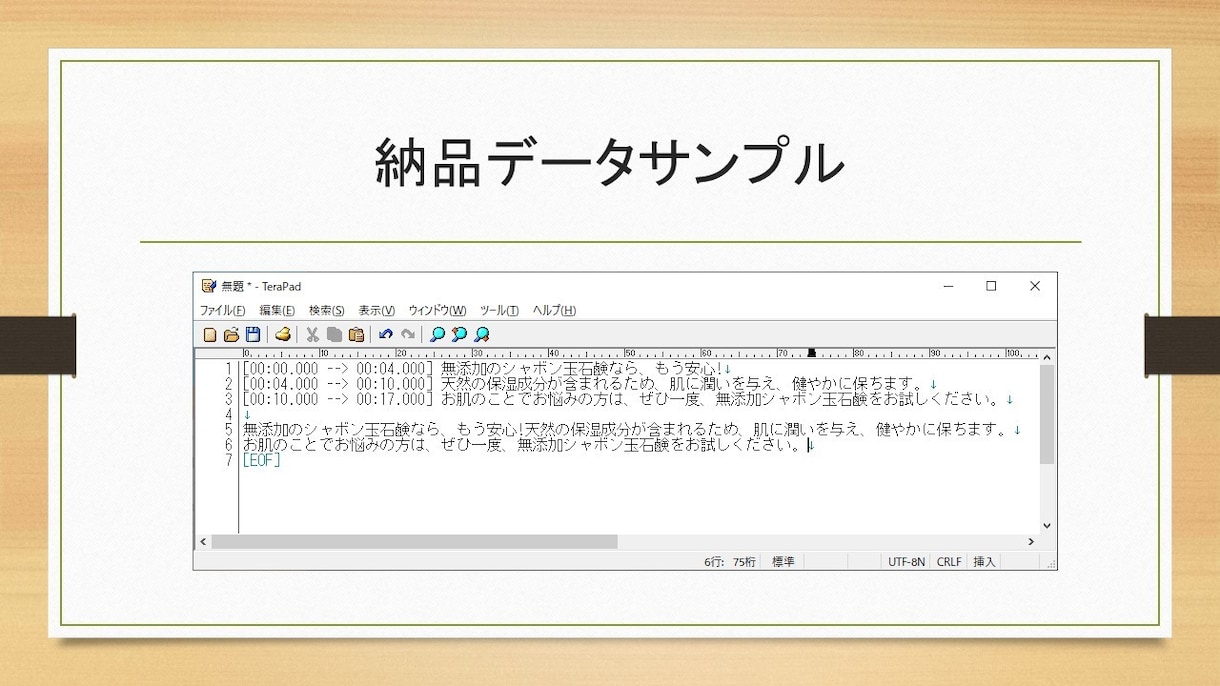Open the 検索(S) menu
1220x686 pixels.
coord(326,311)
